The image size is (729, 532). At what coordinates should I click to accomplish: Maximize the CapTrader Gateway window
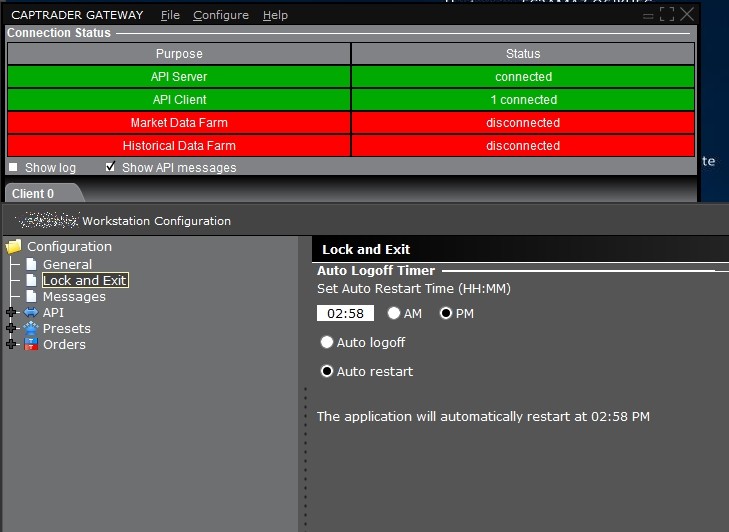pos(667,14)
